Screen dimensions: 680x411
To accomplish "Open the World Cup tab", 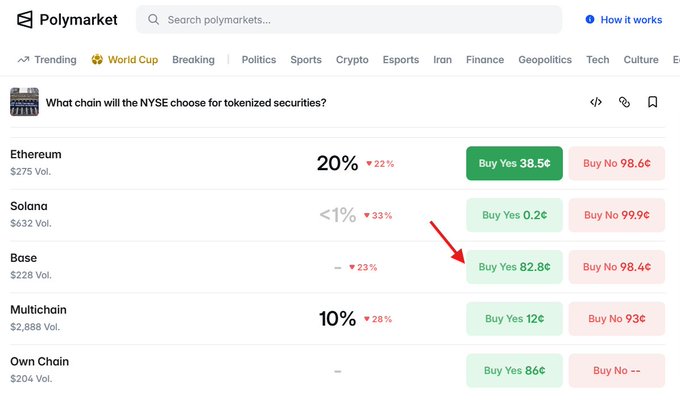I will pyautogui.click(x=133, y=60).
